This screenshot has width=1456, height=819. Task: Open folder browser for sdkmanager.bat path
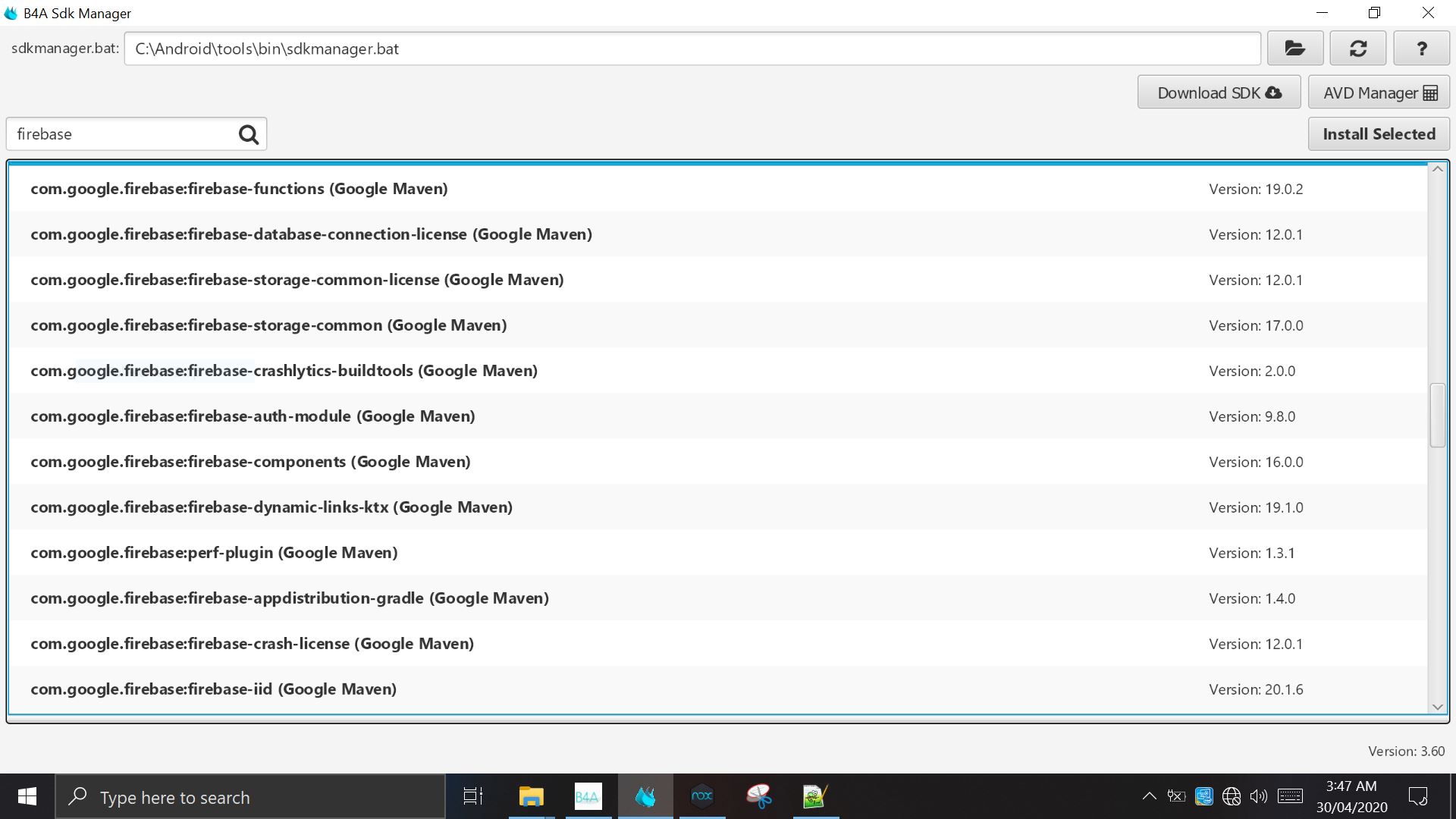pos(1294,49)
